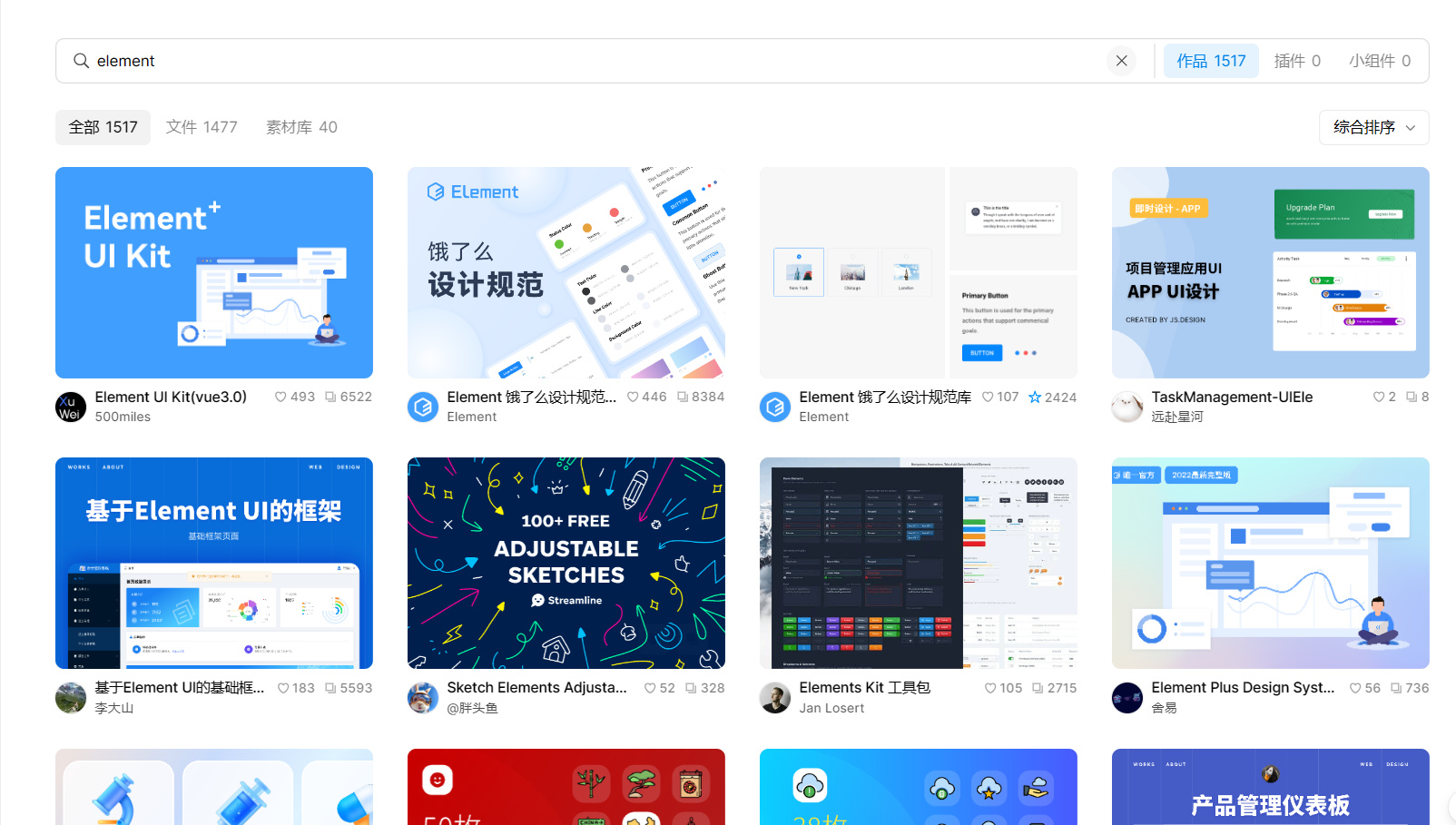Open XuWei avatar for 500miles

71,407
